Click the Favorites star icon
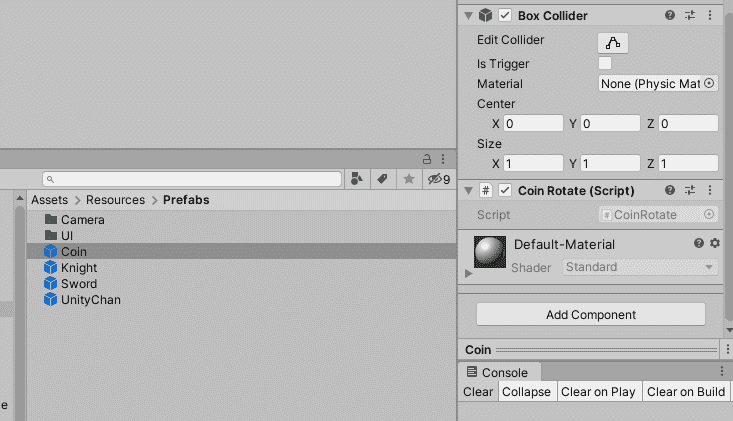This screenshot has width=733, height=421. pyautogui.click(x=409, y=179)
